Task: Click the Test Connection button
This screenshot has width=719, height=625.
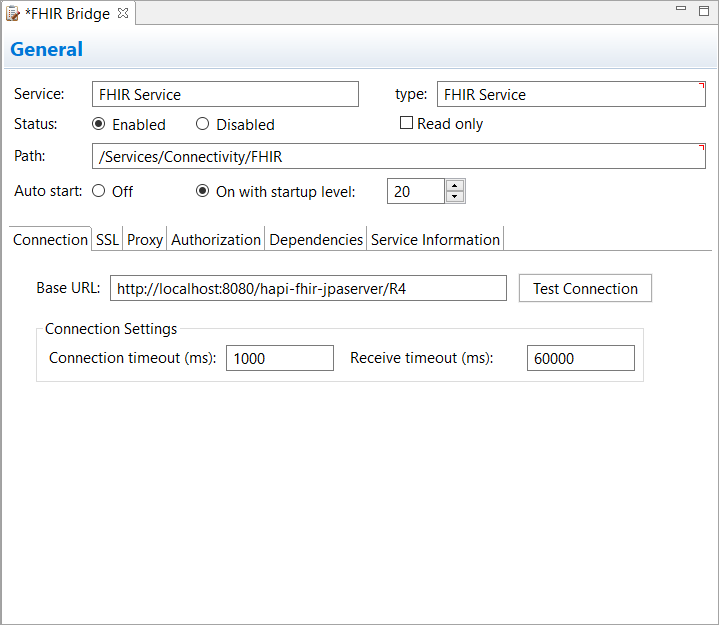Action: [585, 288]
